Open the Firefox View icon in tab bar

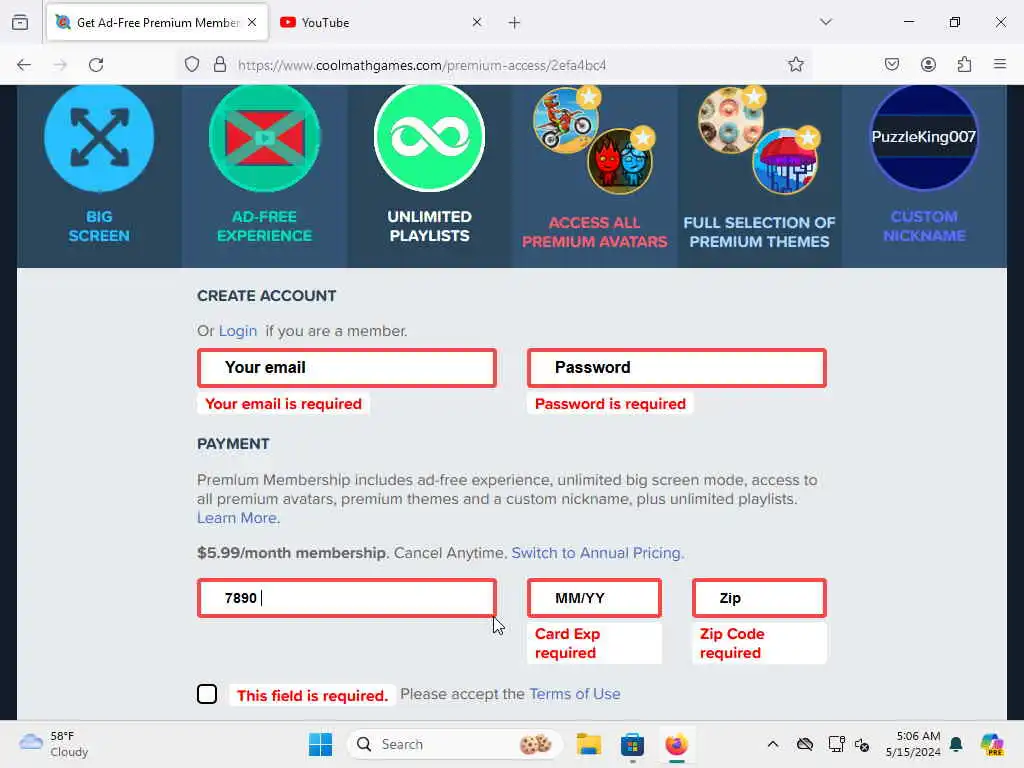point(20,22)
